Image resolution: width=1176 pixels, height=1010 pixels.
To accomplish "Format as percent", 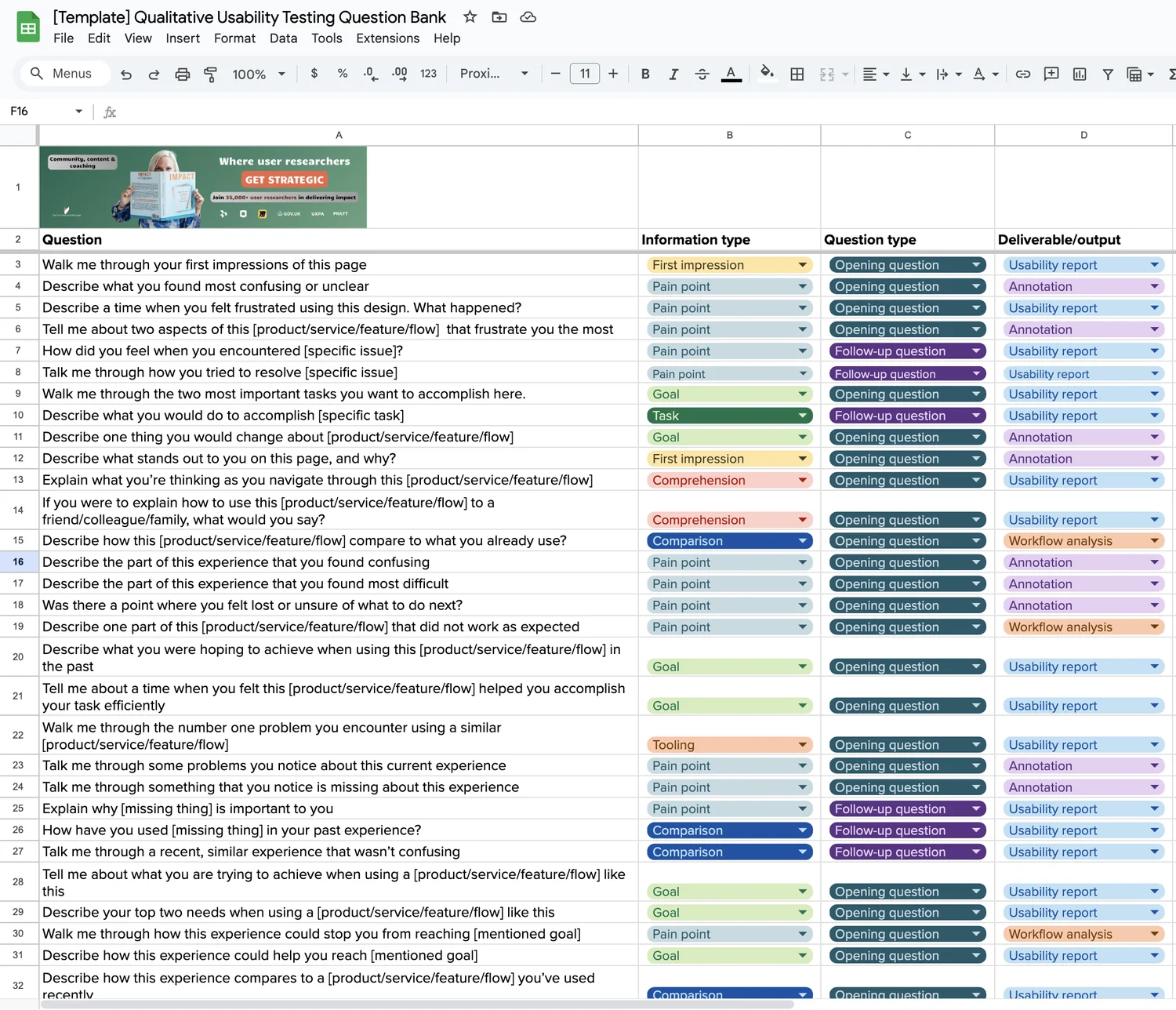I will tap(343, 73).
